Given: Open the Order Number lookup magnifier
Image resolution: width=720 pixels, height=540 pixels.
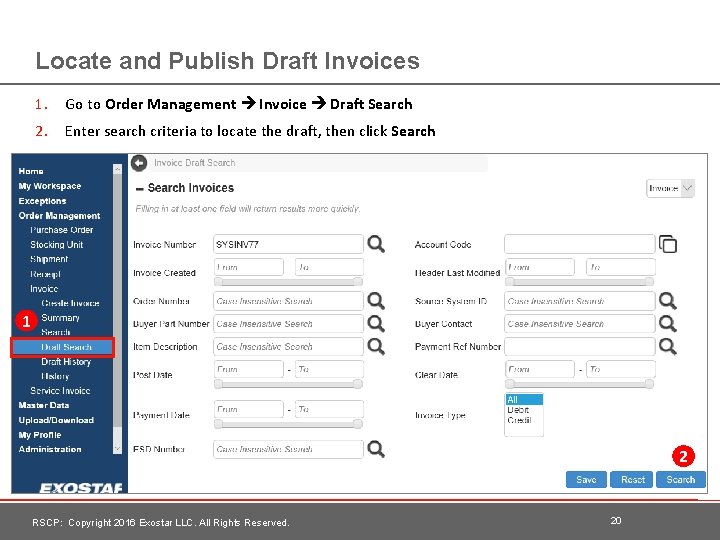Looking at the screenshot, I should [376, 301].
